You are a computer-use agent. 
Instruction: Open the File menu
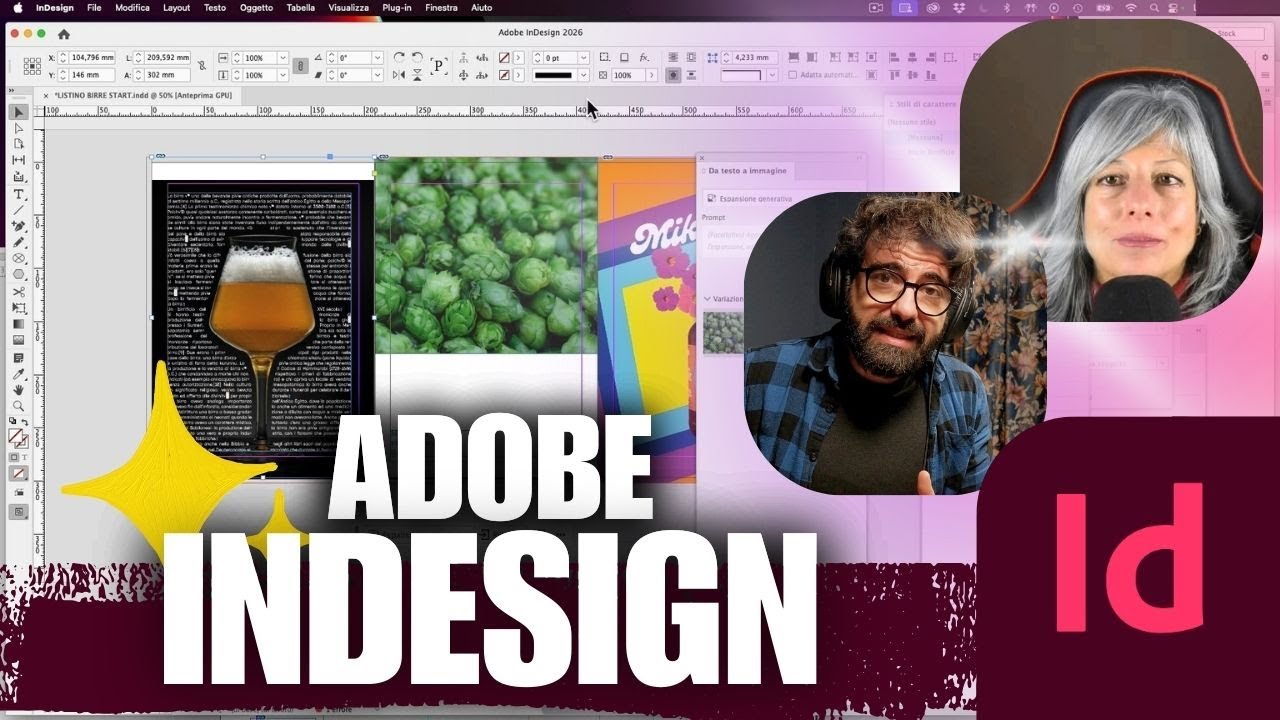point(94,7)
